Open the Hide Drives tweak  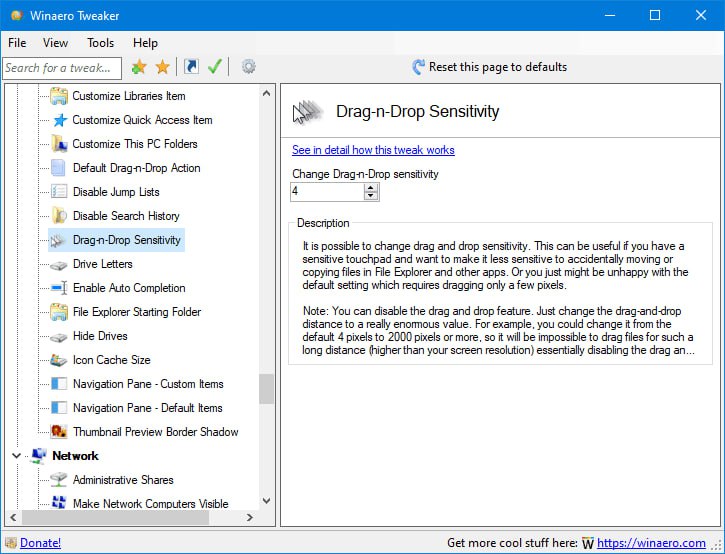point(100,336)
